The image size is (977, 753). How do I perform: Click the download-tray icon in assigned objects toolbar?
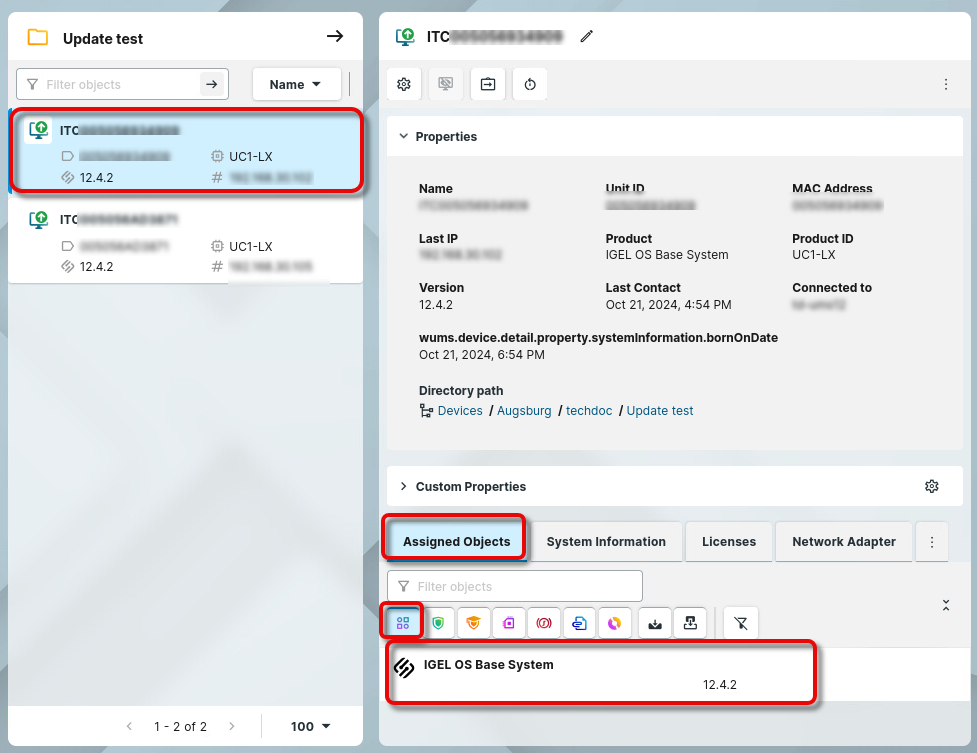655,623
